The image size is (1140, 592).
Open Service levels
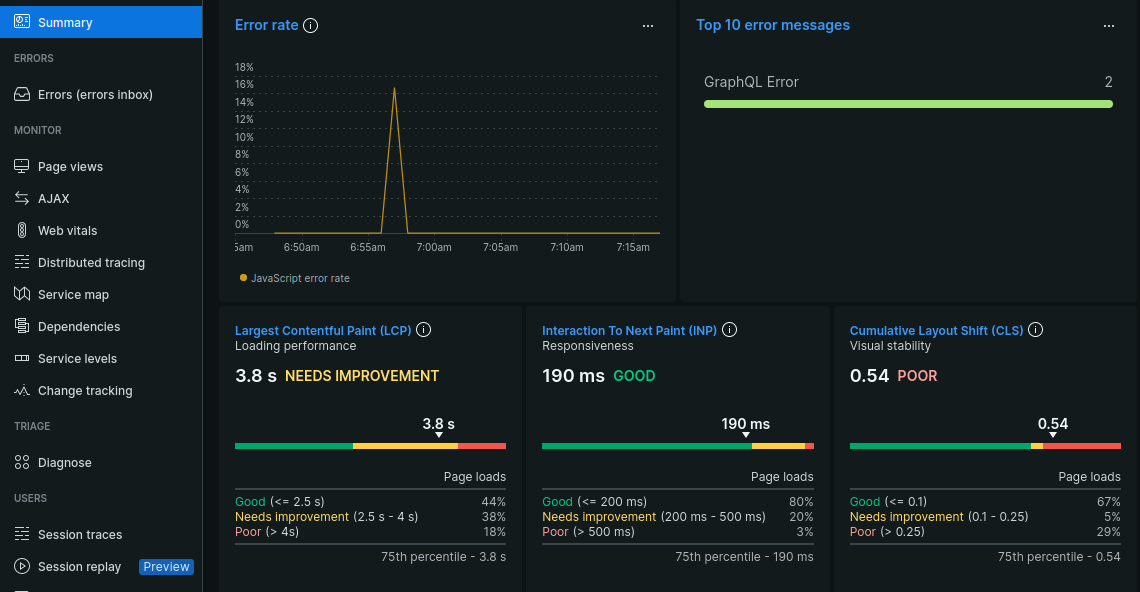pos(76,358)
